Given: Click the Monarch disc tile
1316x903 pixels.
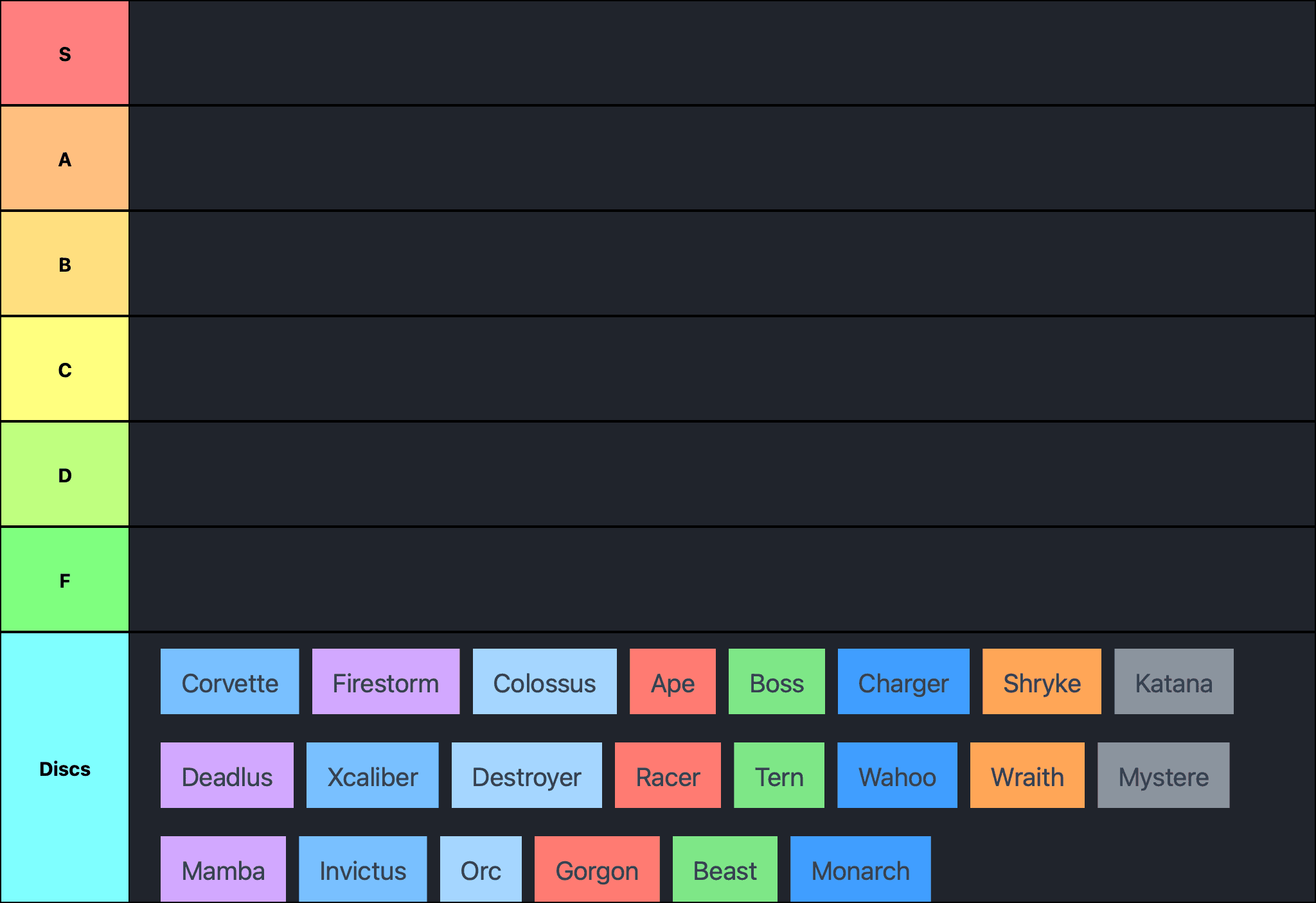Looking at the screenshot, I should [x=860, y=870].
